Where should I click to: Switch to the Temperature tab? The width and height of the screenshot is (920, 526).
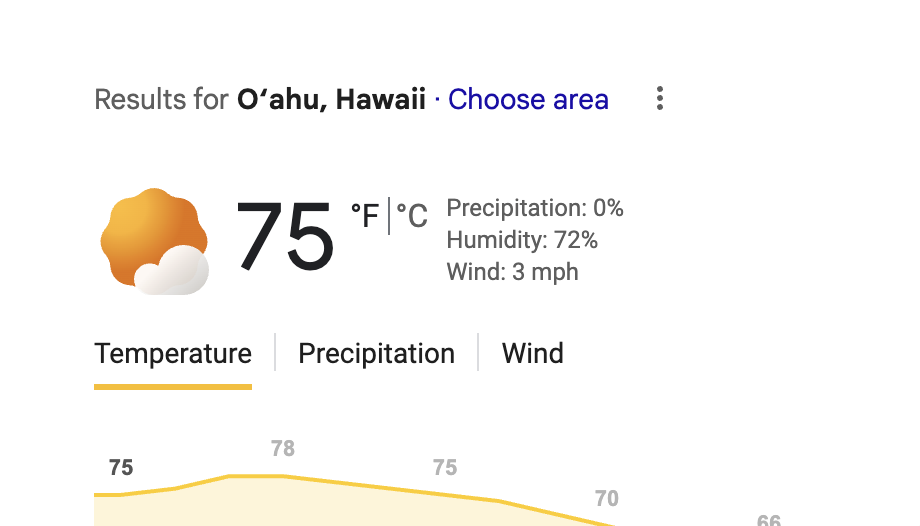173,354
